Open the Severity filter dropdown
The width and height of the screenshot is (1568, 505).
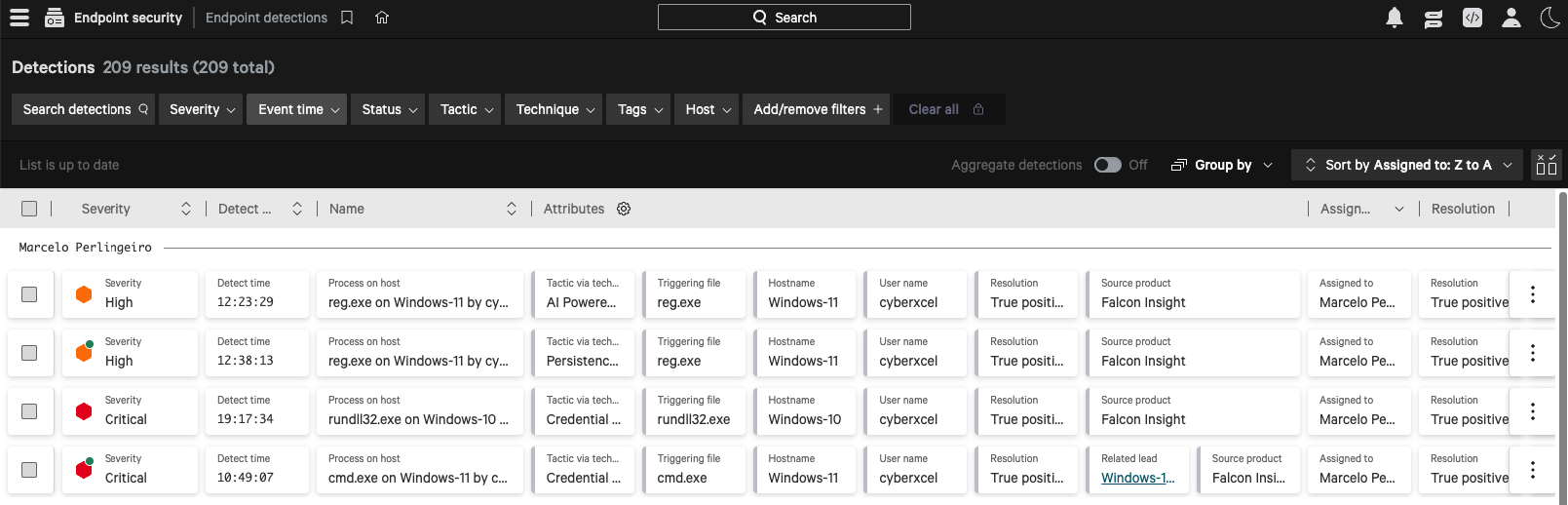[x=202, y=109]
